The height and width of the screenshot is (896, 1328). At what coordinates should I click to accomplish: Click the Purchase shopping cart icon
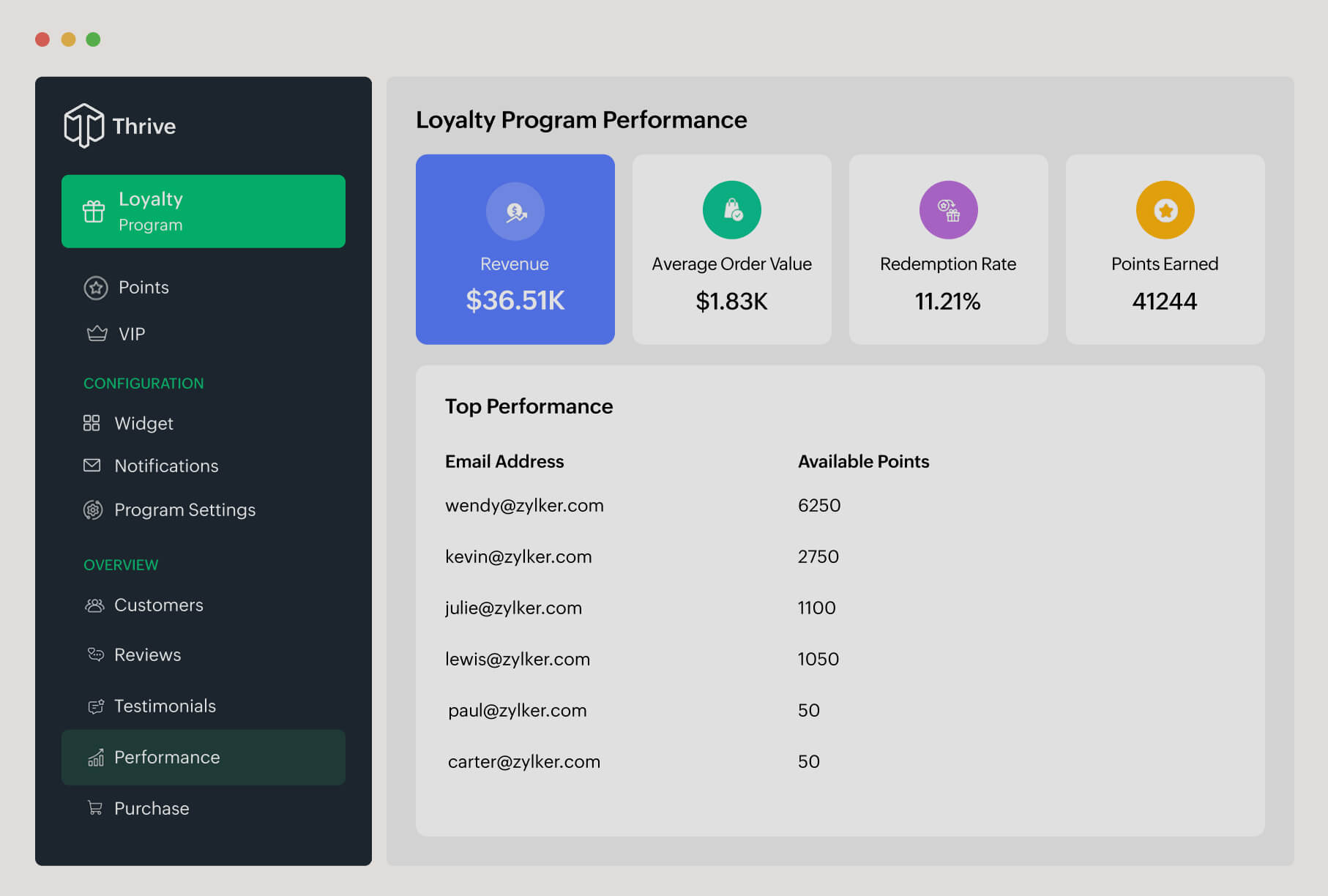[95, 807]
